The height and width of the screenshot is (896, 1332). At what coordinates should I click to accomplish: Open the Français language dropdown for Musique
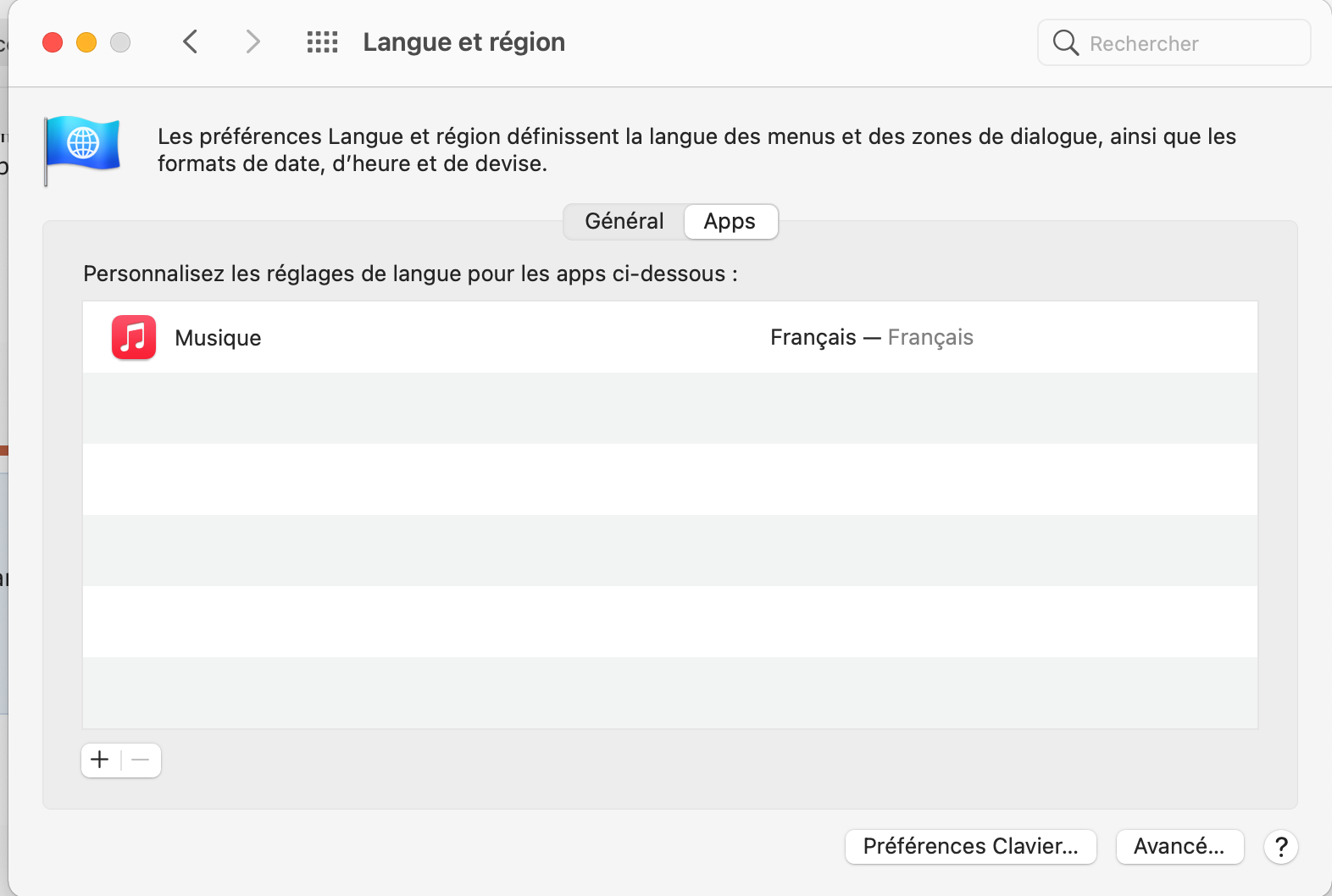click(871, 337)
